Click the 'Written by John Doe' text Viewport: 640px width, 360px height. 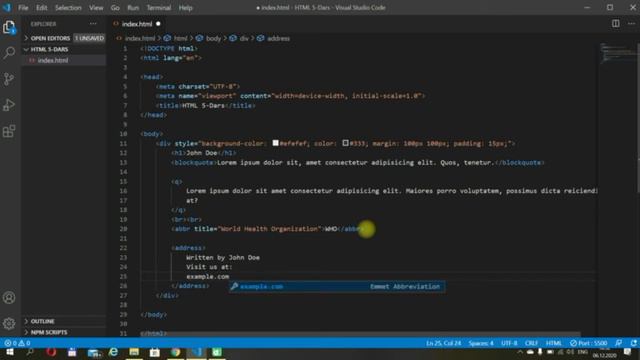(223, 258)
